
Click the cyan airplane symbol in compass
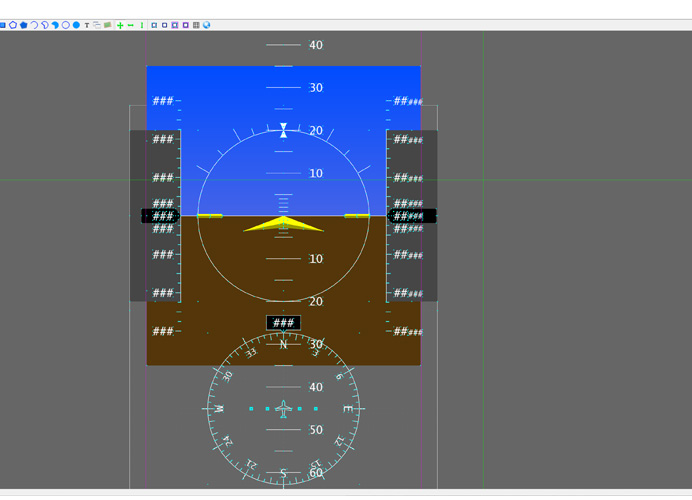[284, 409]
